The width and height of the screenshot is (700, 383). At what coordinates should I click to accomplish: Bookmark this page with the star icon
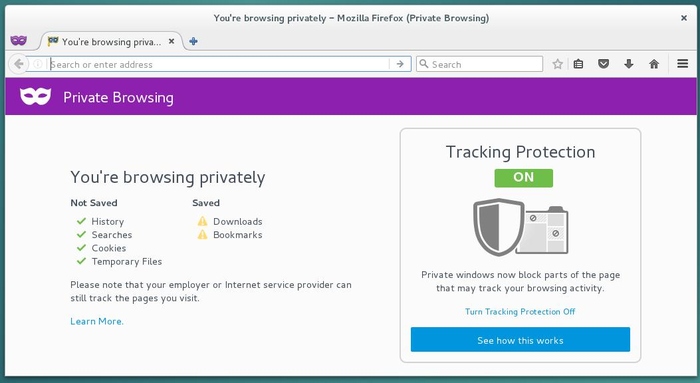(x=557, y=64)
